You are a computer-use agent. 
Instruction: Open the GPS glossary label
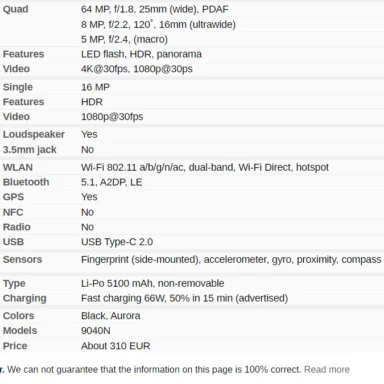[13, 197]
